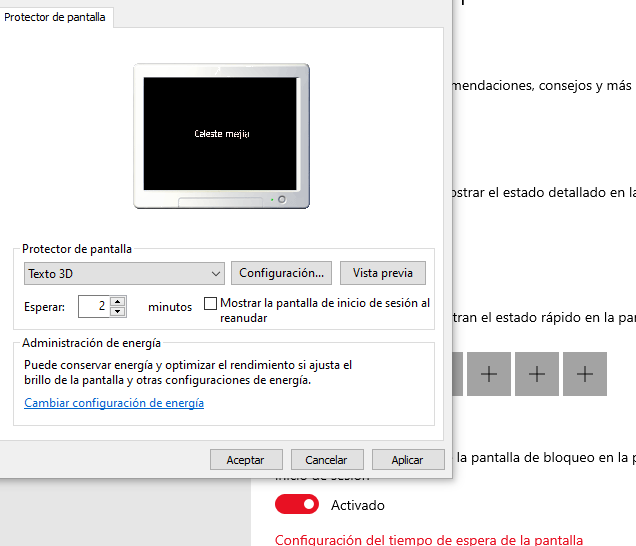
Task: Enable showing the sign-in screen on resume
Action: point(211,303)
